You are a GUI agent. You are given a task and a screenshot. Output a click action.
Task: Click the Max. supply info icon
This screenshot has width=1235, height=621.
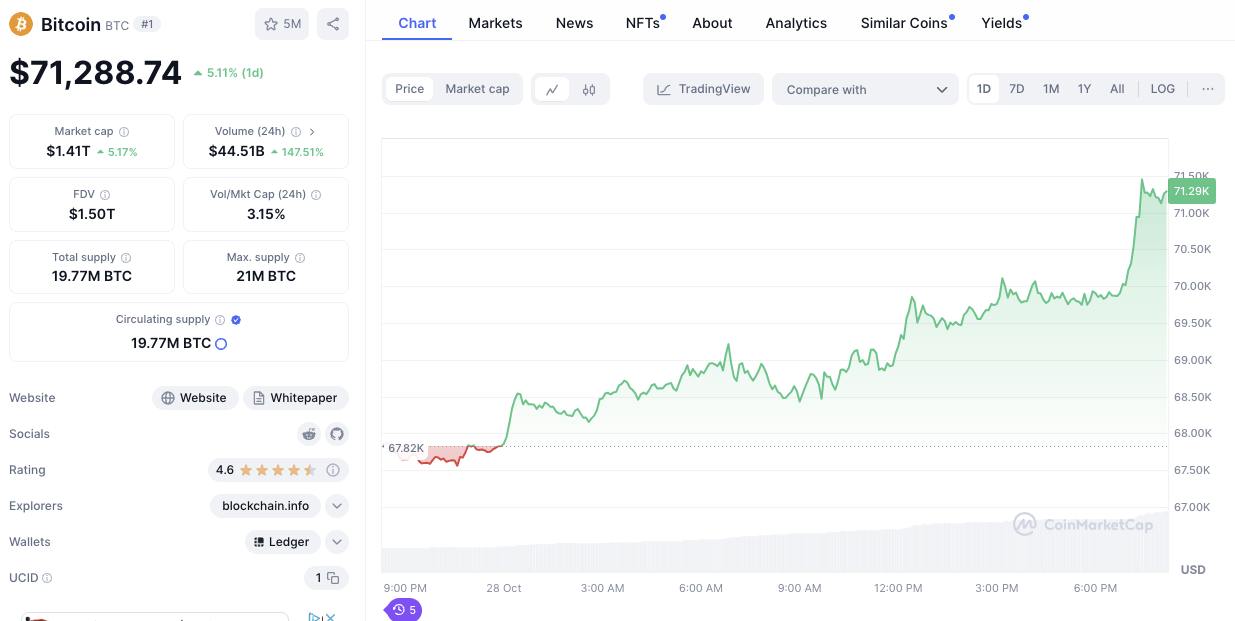coord(300,258)
